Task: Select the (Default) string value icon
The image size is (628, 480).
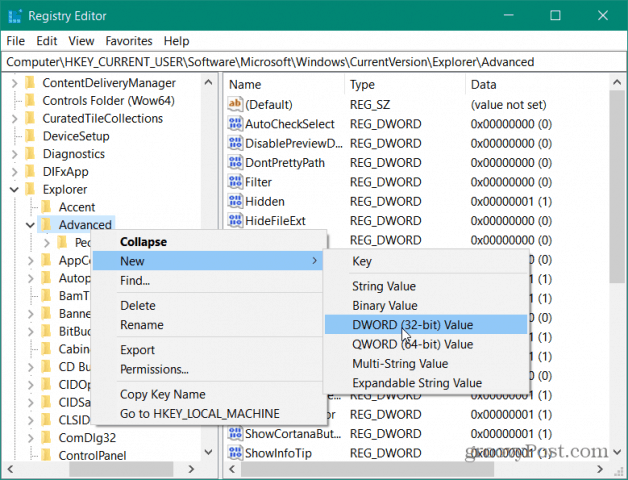Action: tap(235, 104)
